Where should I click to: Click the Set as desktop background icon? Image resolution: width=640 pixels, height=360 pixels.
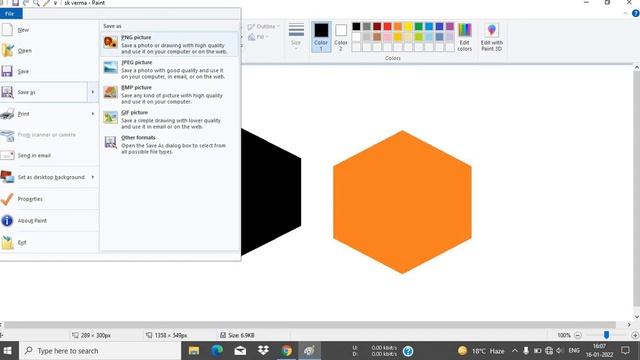pyautogui.click(x=7, y=177)
